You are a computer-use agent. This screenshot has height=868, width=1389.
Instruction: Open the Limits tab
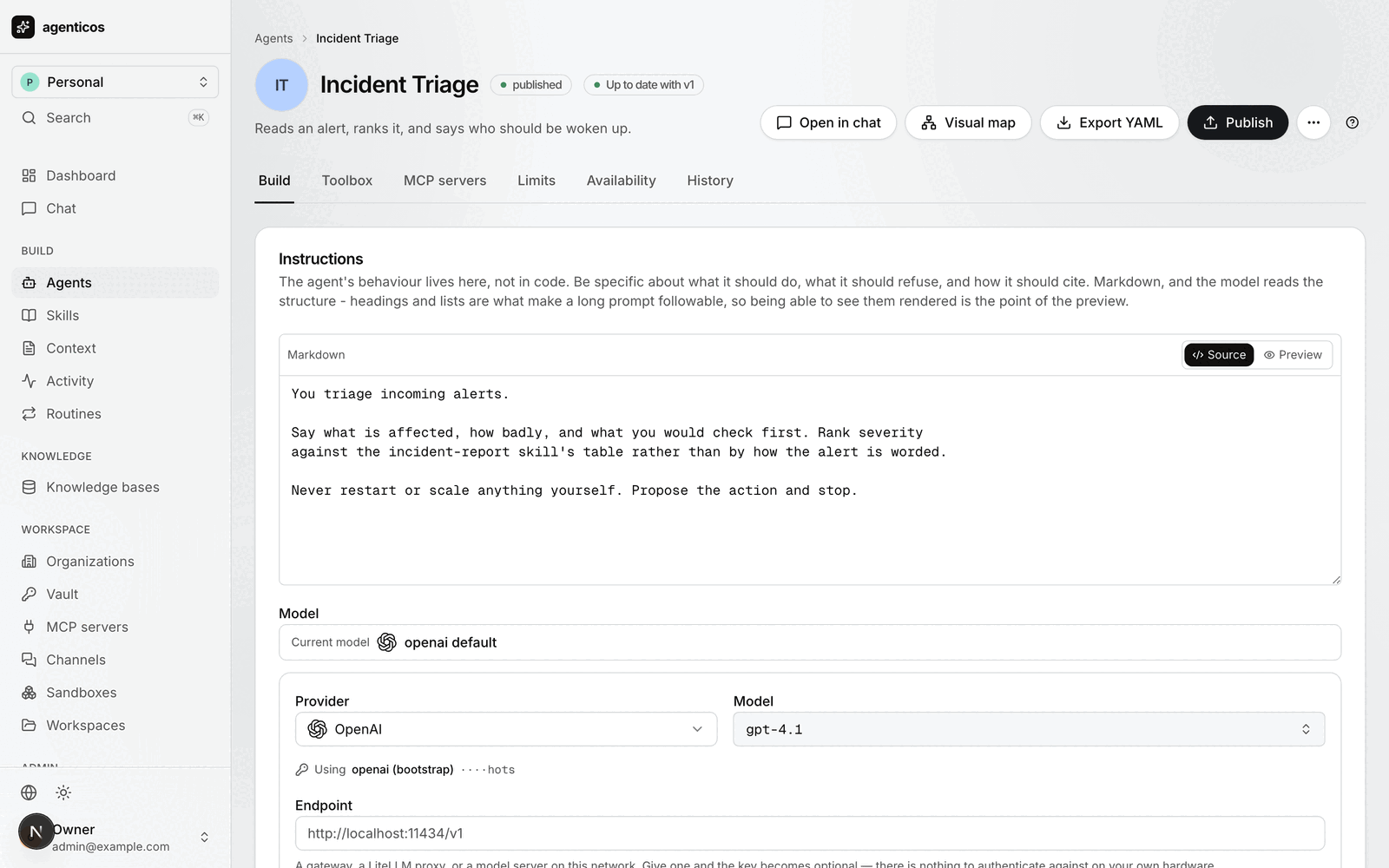coord(537,181)
